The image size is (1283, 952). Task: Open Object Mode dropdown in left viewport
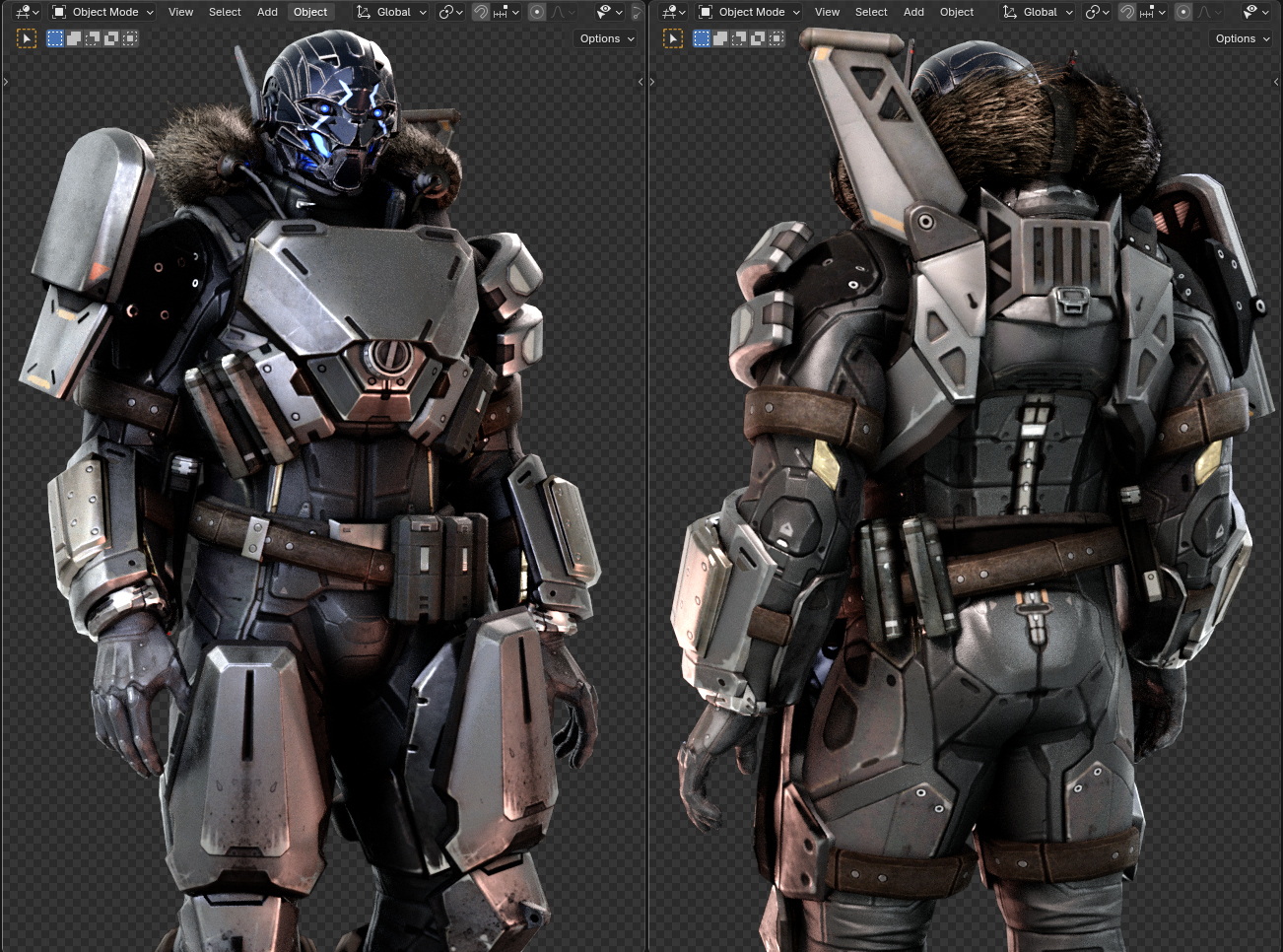pyautogui.click(x=103, y=12)
